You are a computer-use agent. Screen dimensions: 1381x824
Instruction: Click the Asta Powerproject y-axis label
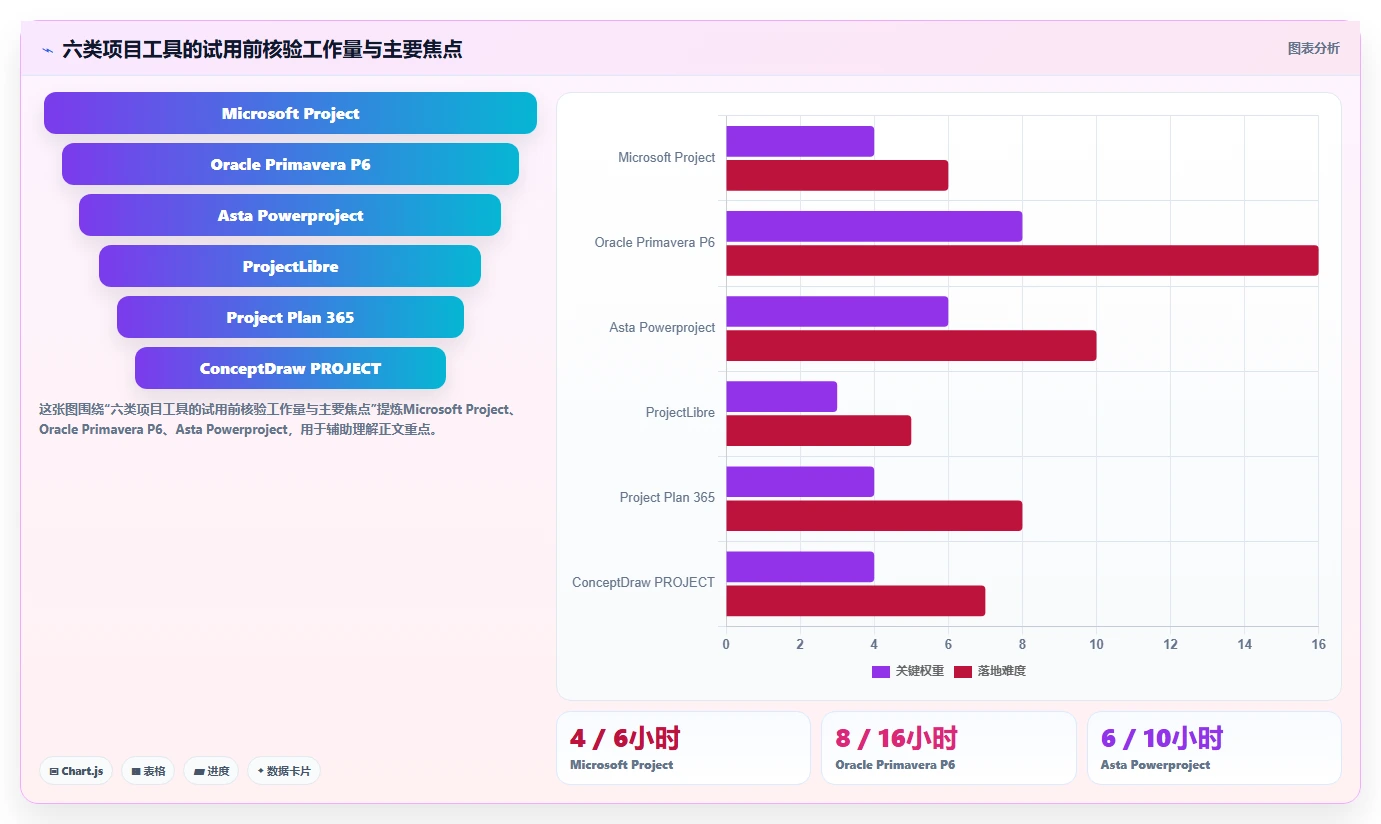click(x=662, y=327)
